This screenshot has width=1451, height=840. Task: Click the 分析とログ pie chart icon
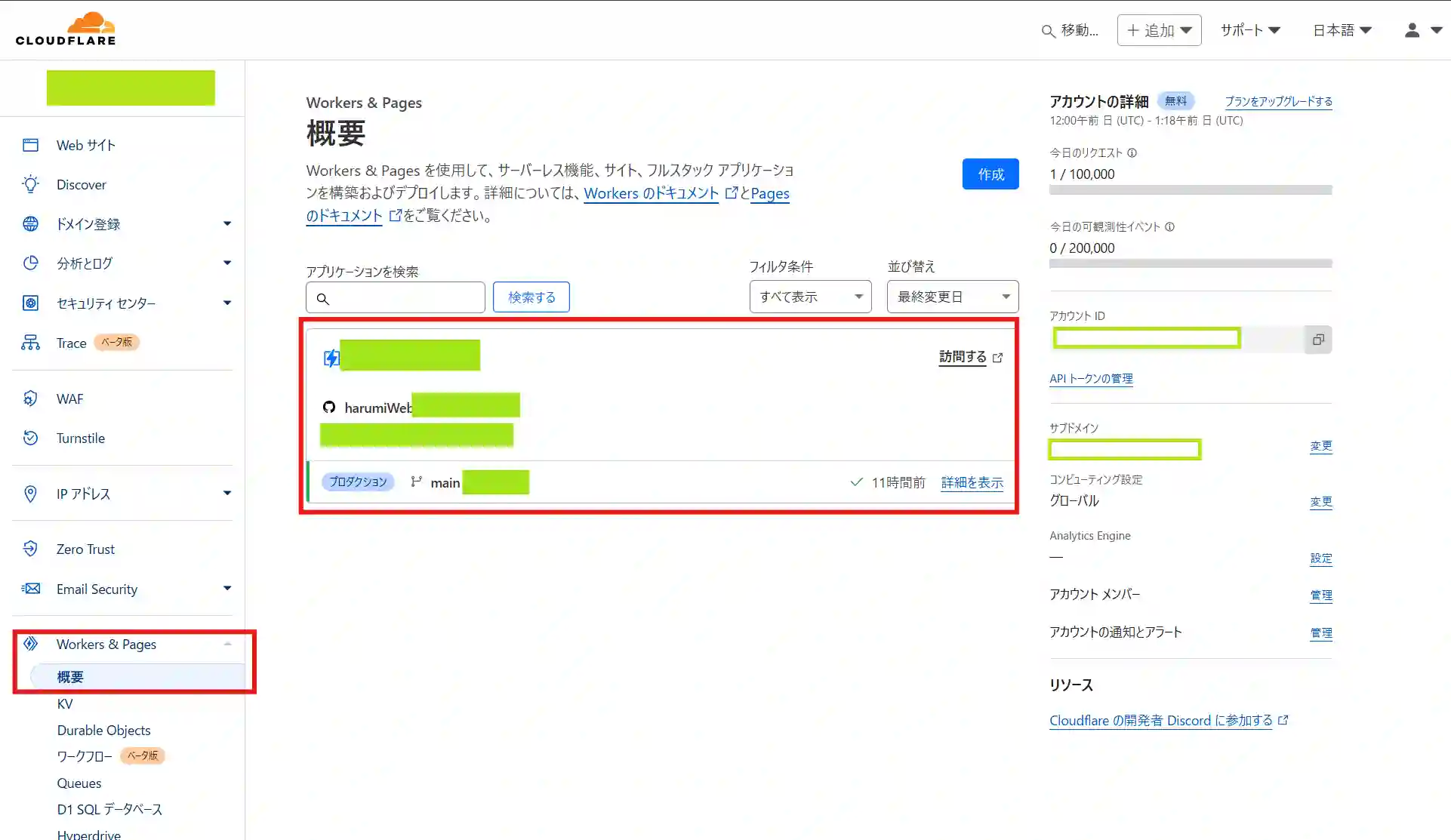coord(30,263)
